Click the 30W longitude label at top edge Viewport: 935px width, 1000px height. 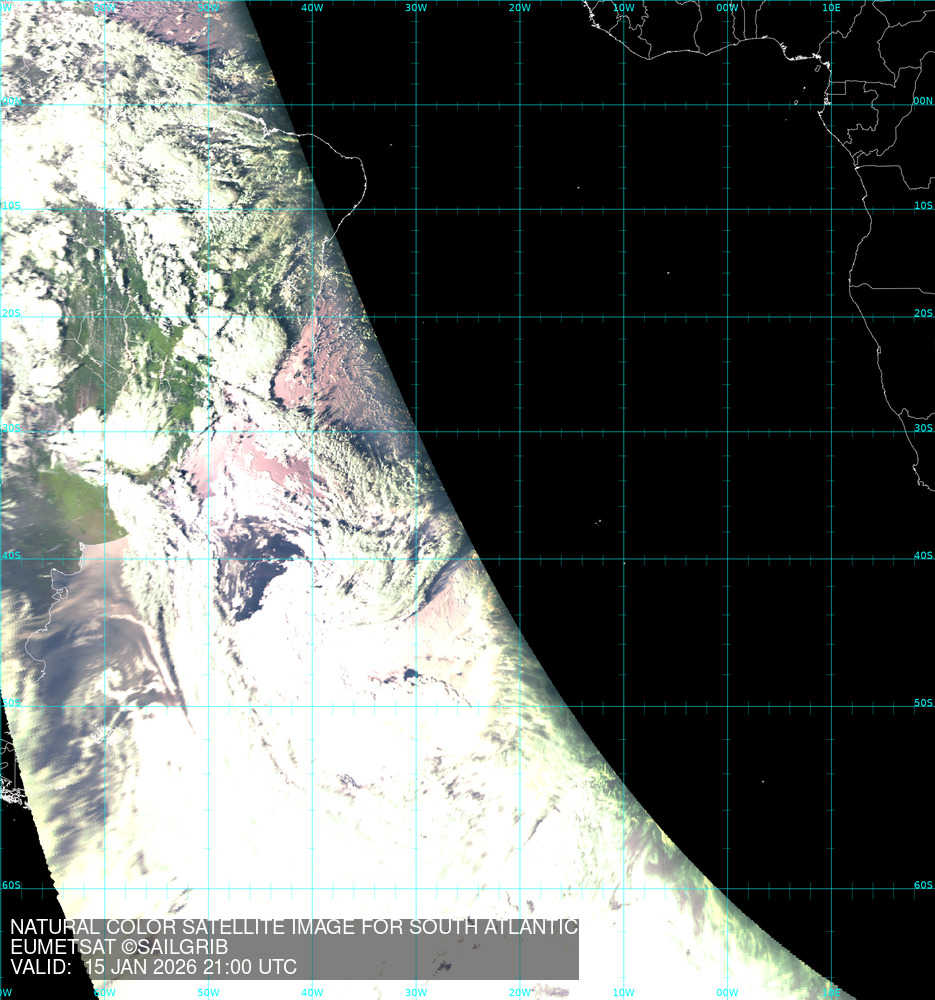pos(416,8)
